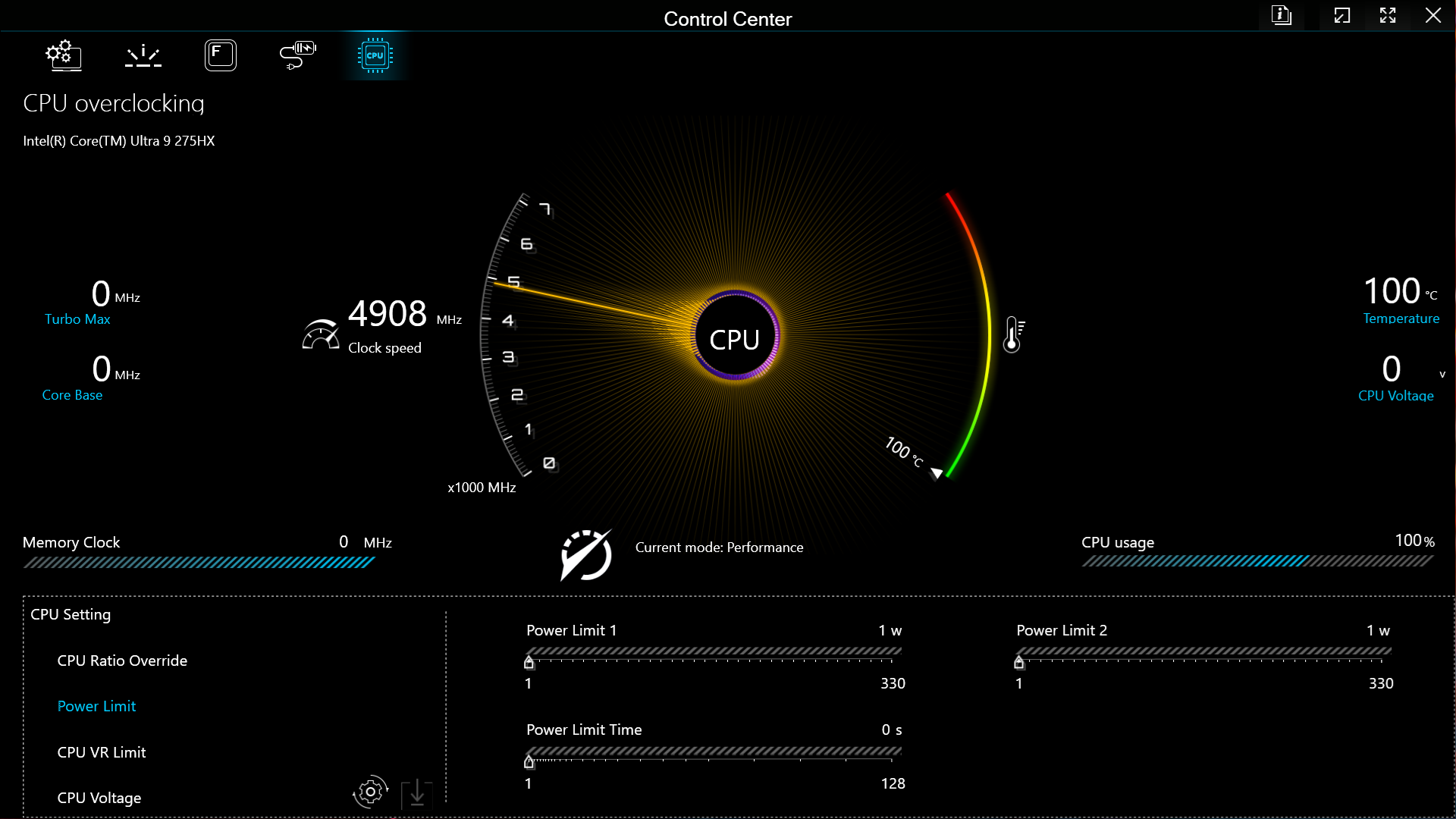Click the central CPU gauge button
Screen dimensions: 1456x819
735,338
